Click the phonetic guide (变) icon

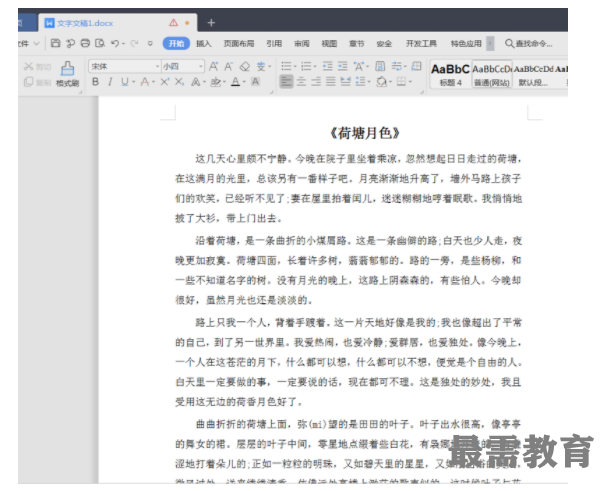(261, 67)
